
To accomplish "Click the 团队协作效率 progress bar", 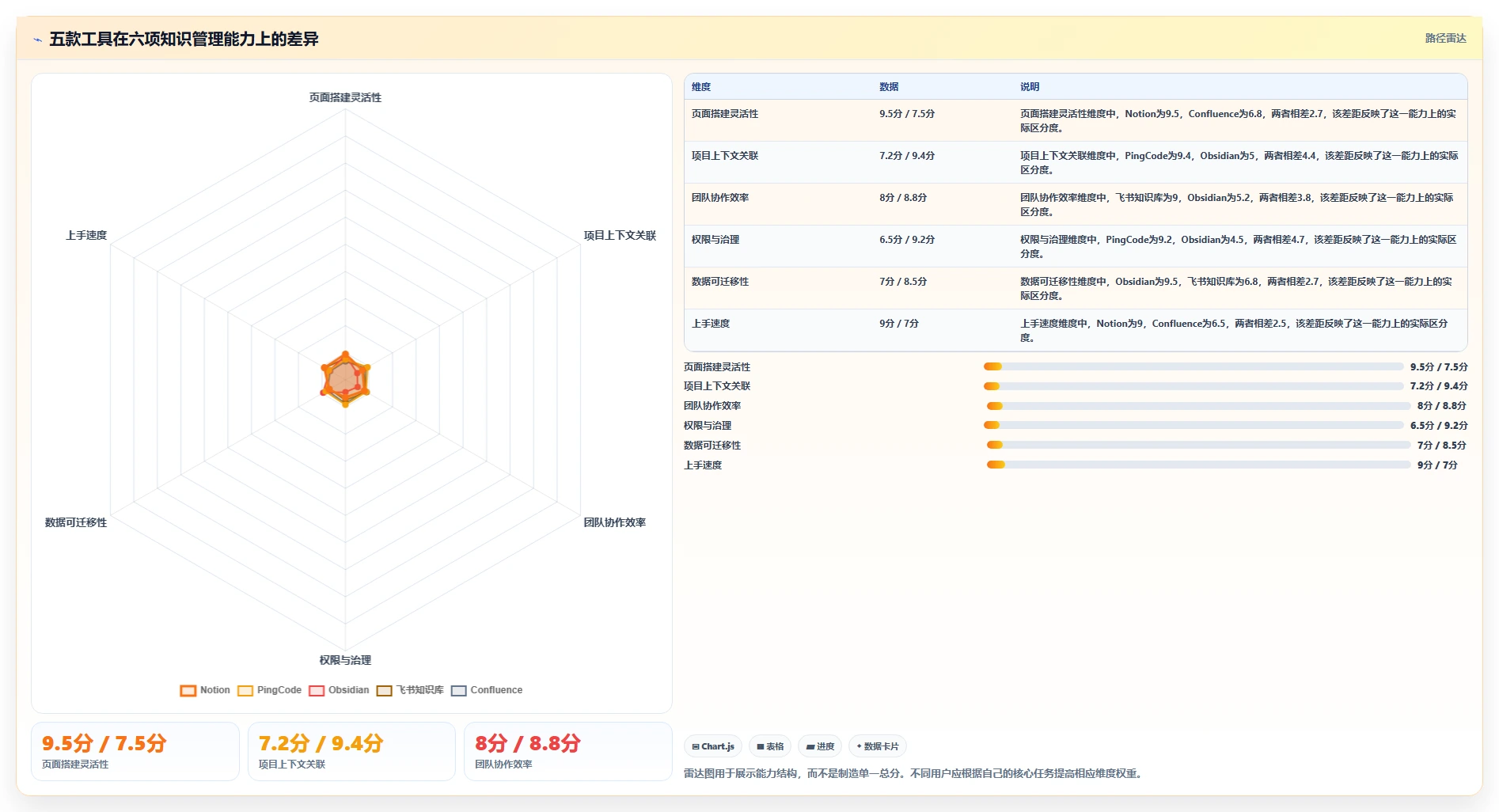I will (1198, 406).
